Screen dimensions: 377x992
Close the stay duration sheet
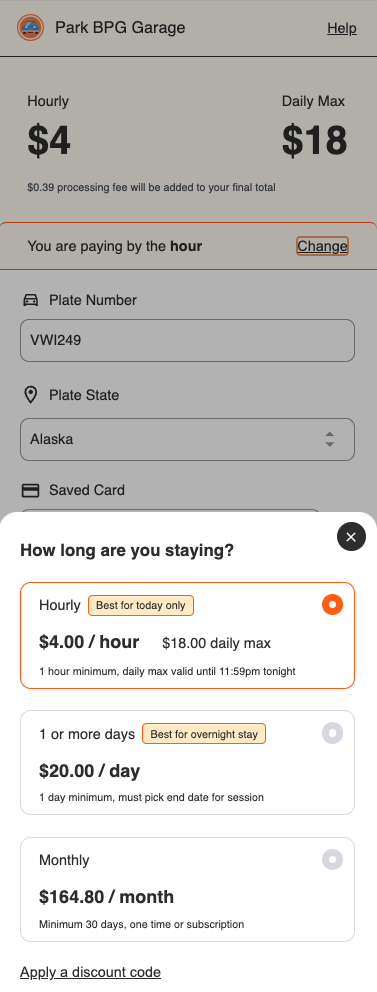coord(351,537)
